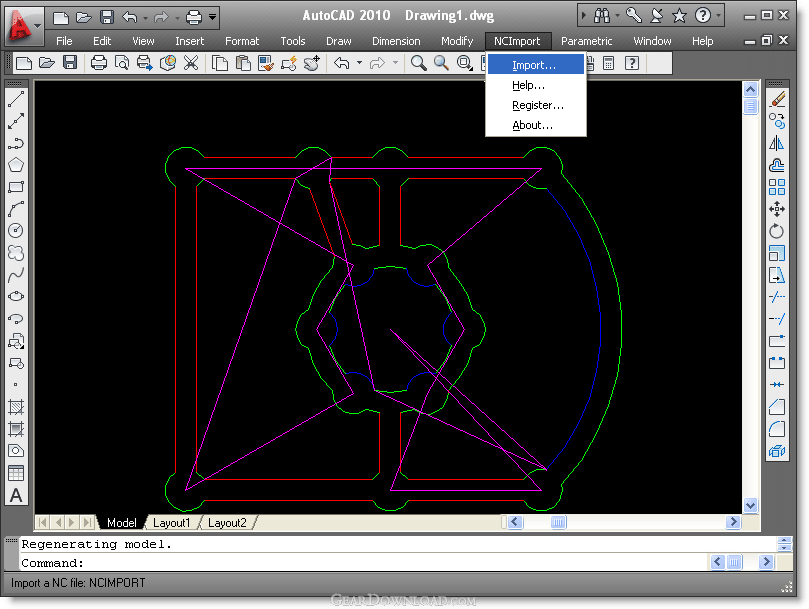Click the layout tabs first-tab navigation arrow
The height and width of the screenshot is (609, 809).
[43, 522]
